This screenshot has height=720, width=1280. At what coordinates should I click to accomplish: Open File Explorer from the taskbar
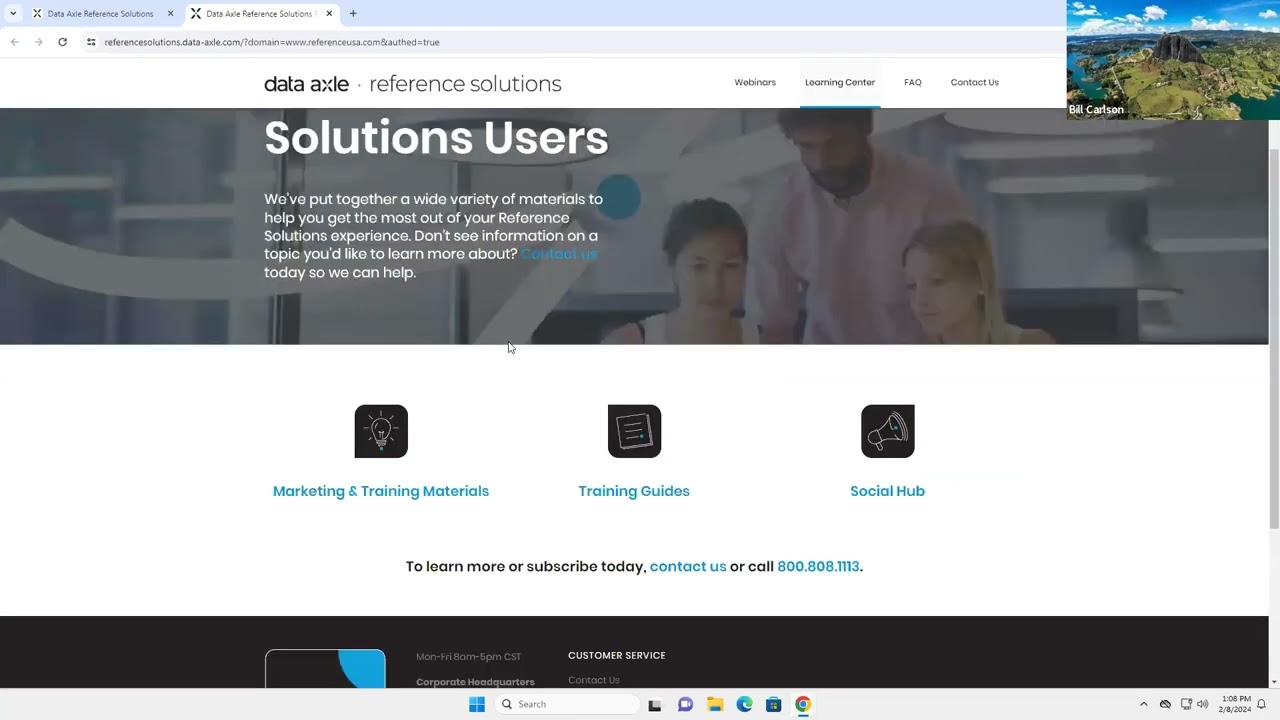[x=715, y=704]
